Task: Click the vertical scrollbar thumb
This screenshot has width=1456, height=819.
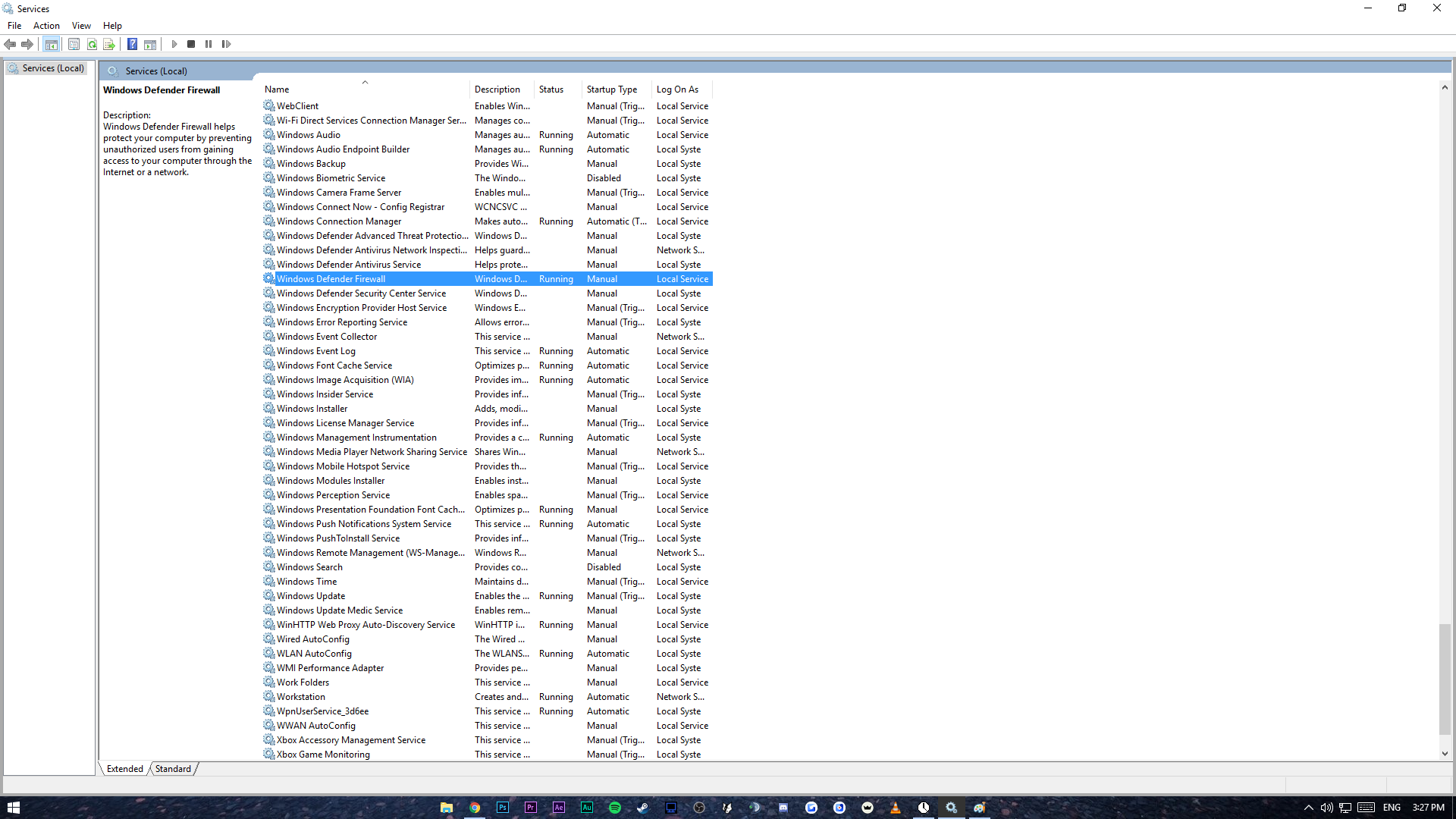Action: click(1445, 679)
